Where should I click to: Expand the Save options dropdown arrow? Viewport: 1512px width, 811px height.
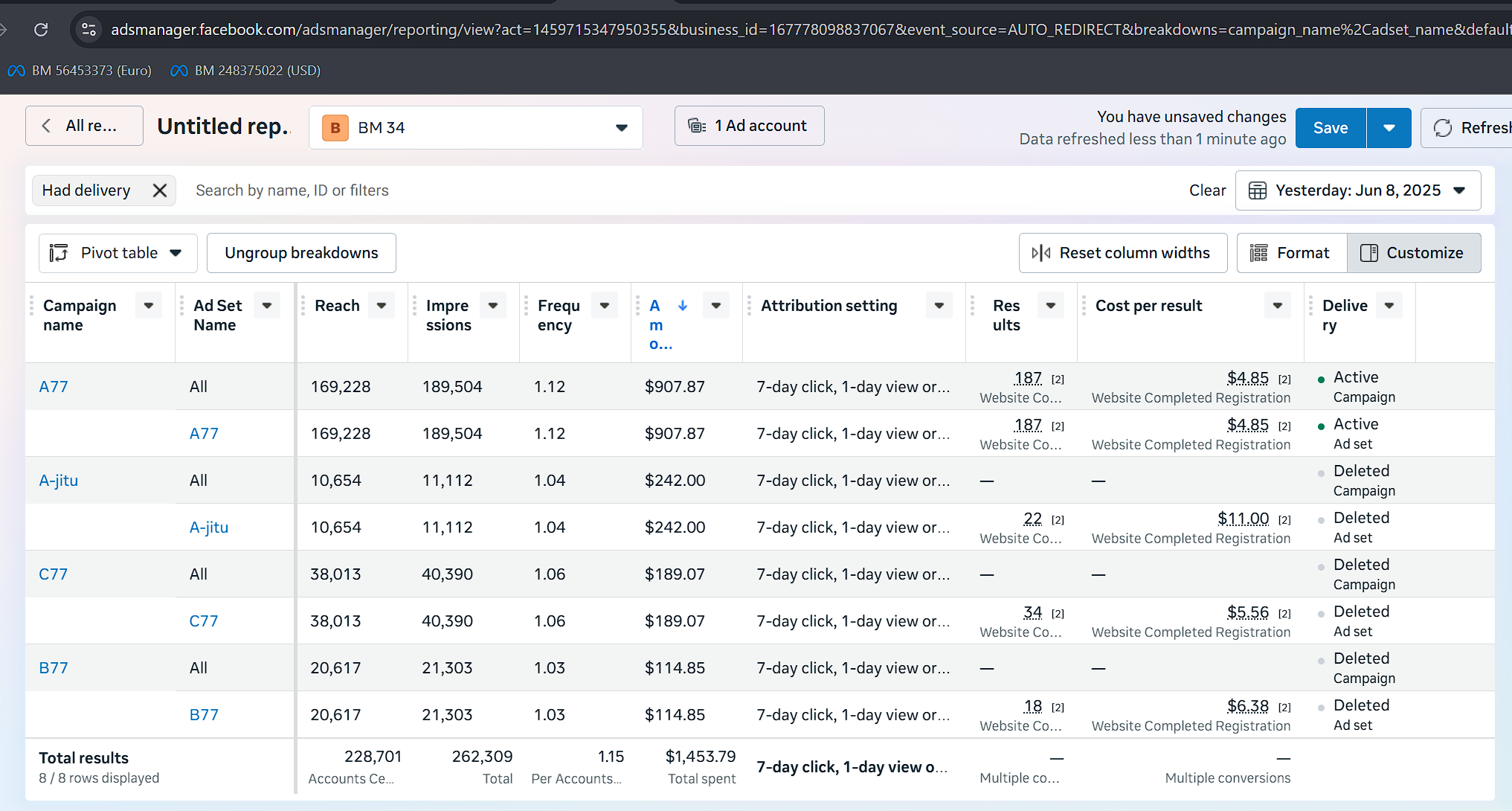(1389, 128)
